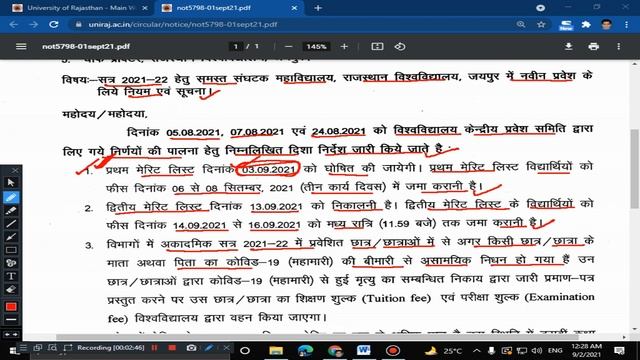
Task: Close the recording toolbar
Action: coord(227,348)
